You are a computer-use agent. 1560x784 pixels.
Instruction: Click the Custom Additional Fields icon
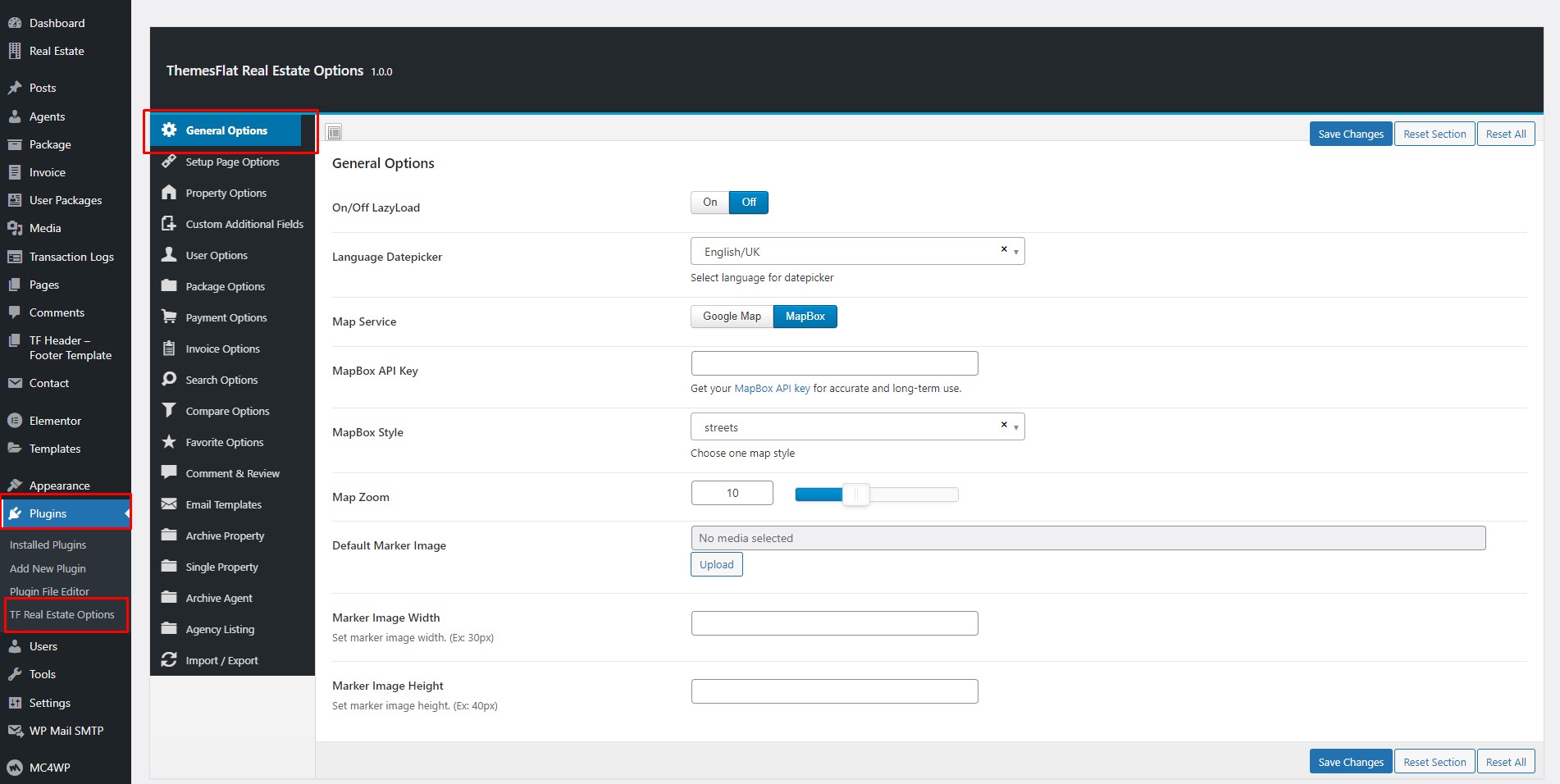169,223
